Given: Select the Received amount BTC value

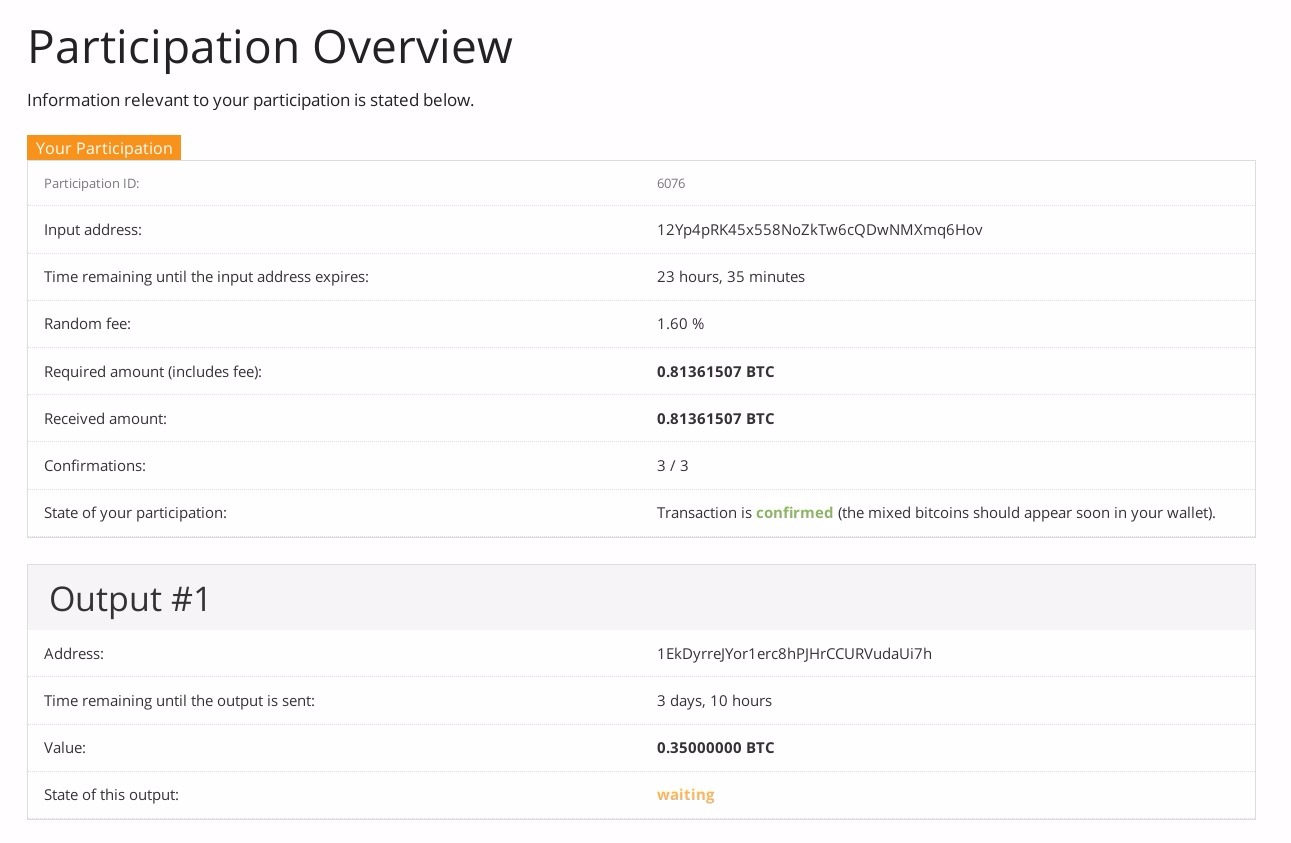Looking at the screenshot, I should (x=715, y=419).
